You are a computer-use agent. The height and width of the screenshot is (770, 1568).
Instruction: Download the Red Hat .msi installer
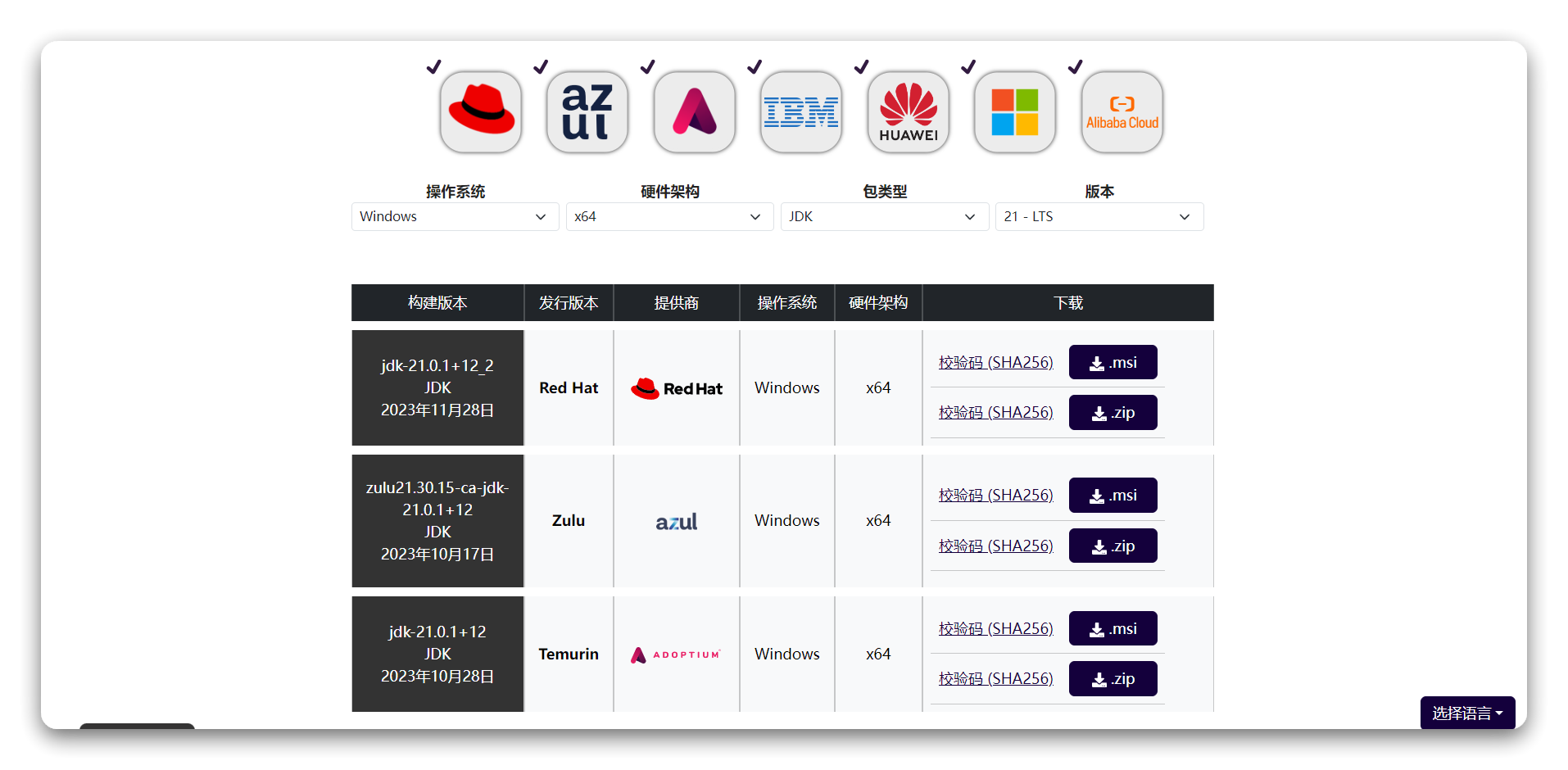(x=1113, y=361)
